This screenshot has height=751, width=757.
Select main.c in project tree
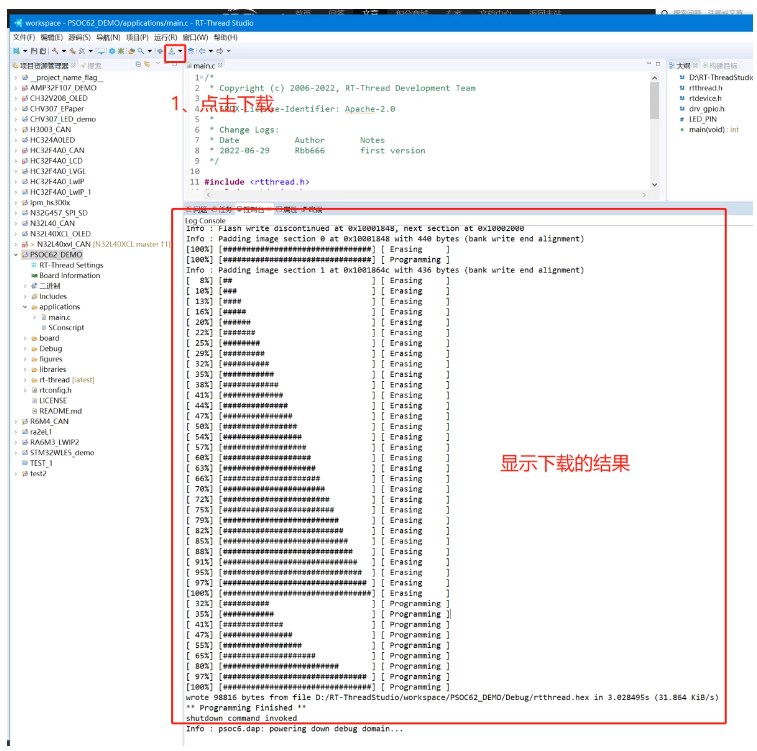tap(59, 317)
